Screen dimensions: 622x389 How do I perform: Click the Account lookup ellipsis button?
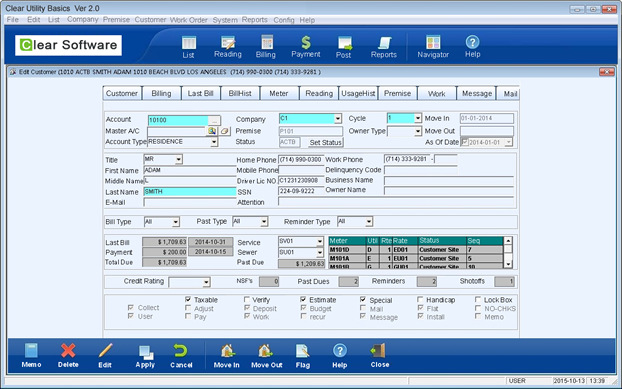[214, 120]
